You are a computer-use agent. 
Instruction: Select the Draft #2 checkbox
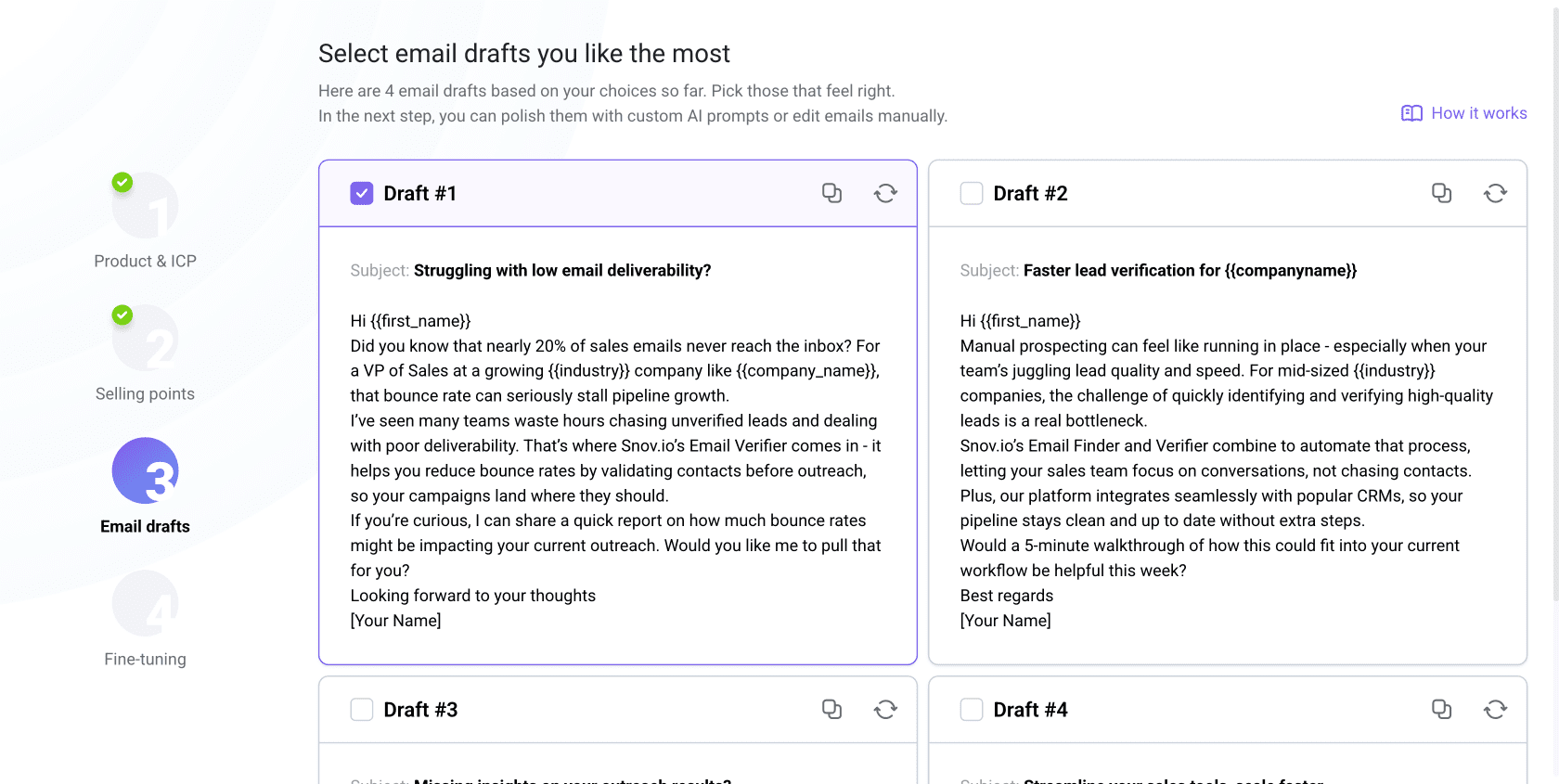click(972, 193)
